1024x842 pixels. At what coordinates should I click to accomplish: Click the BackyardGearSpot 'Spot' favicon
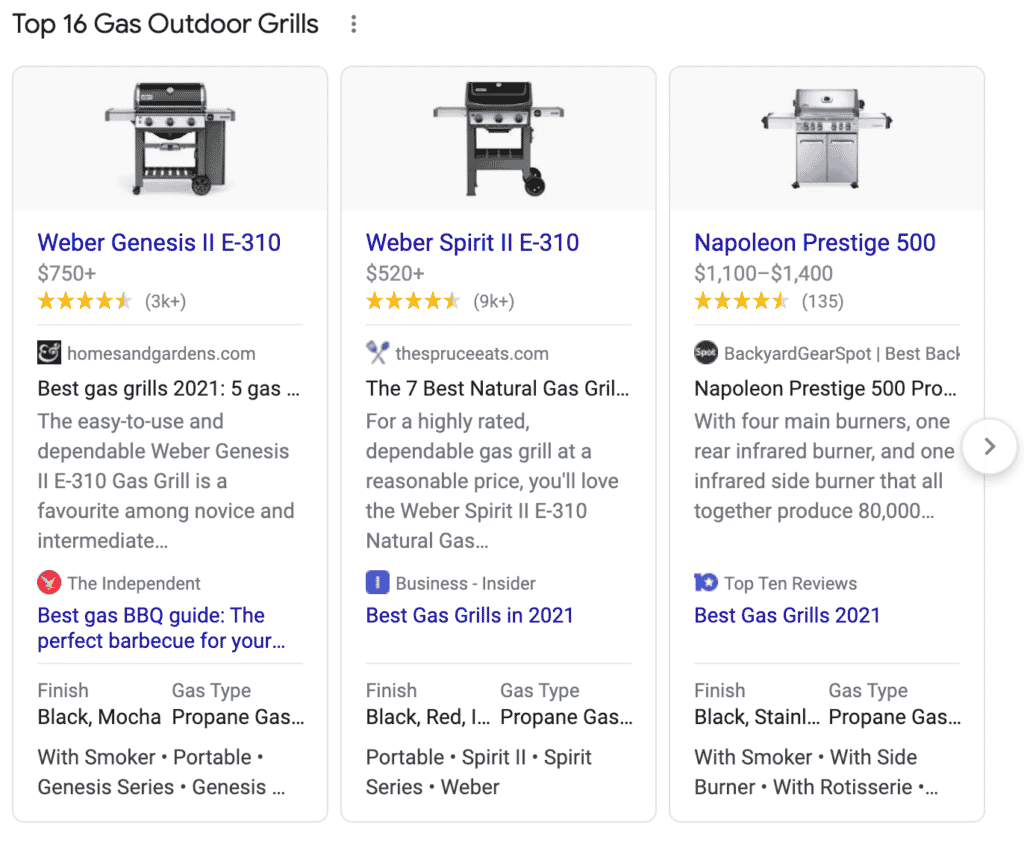pyautogui.click(x=705, y=353)
